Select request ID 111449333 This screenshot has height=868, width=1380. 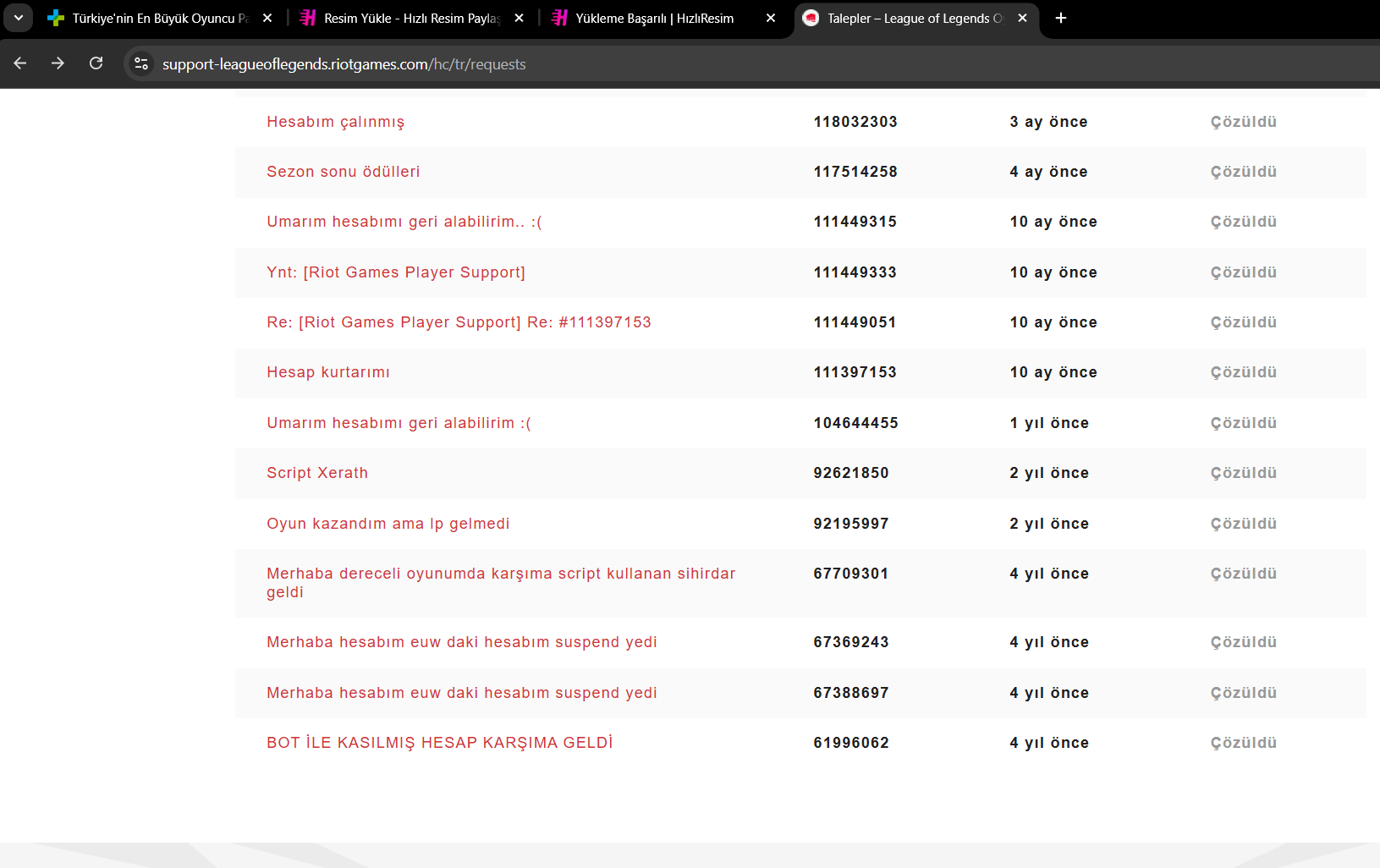[855, 272]
